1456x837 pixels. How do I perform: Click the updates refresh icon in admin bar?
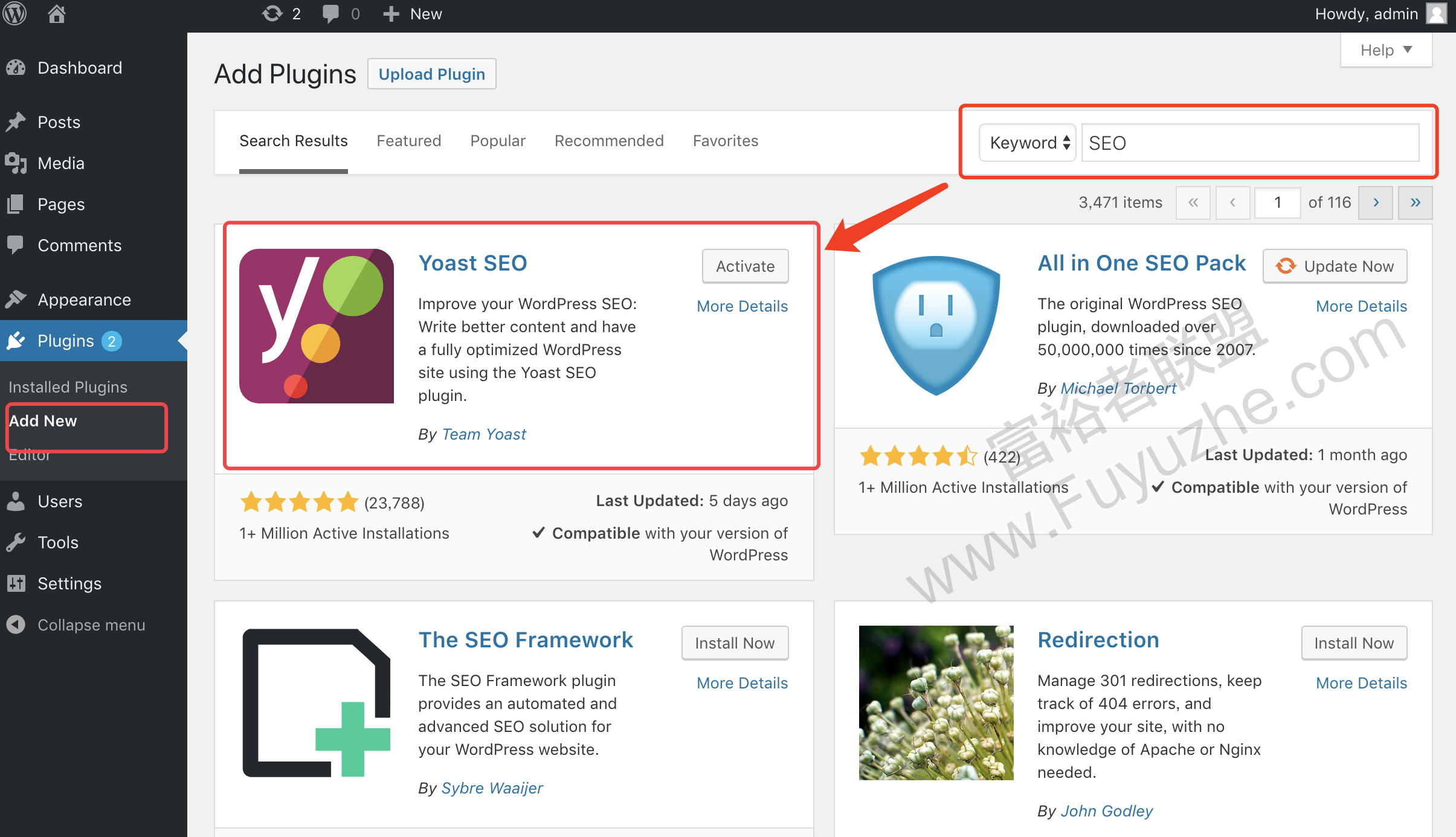272,13
